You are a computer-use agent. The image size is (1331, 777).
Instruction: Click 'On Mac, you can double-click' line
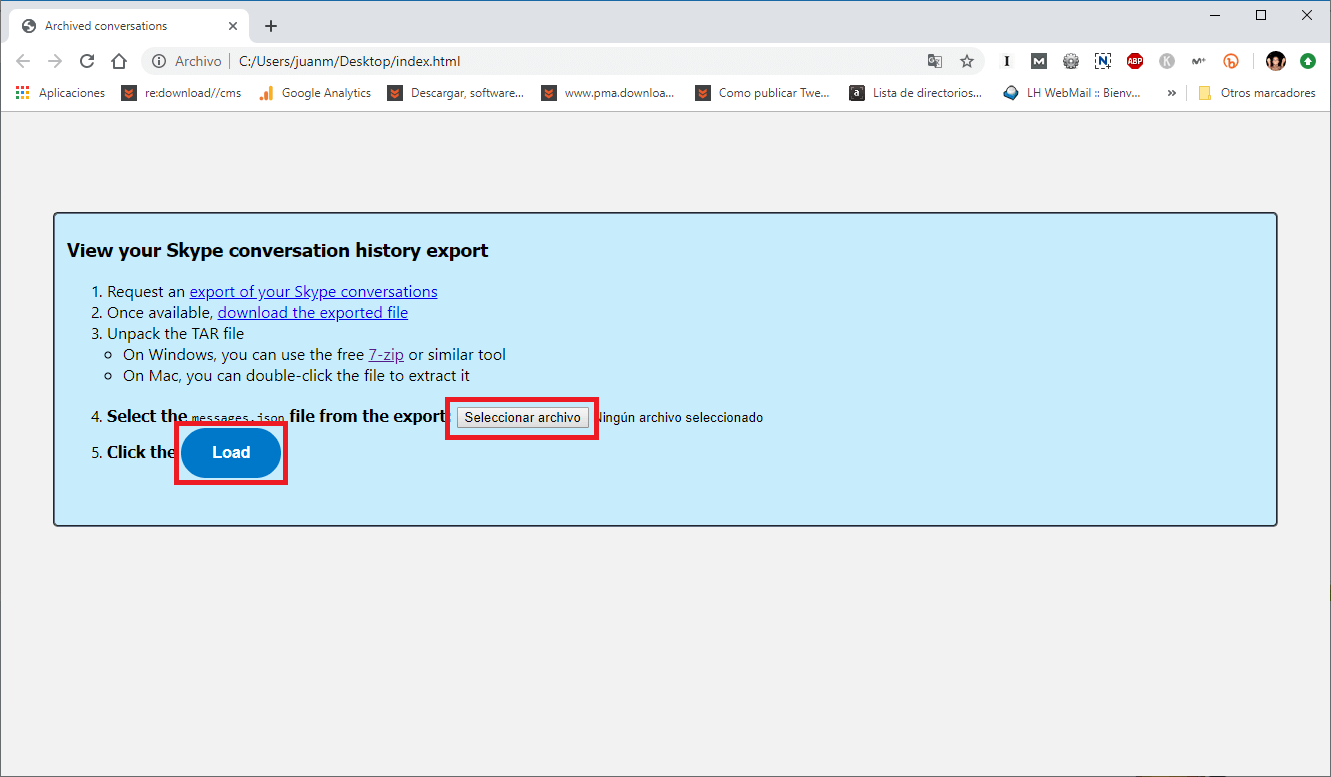point(296,376)
